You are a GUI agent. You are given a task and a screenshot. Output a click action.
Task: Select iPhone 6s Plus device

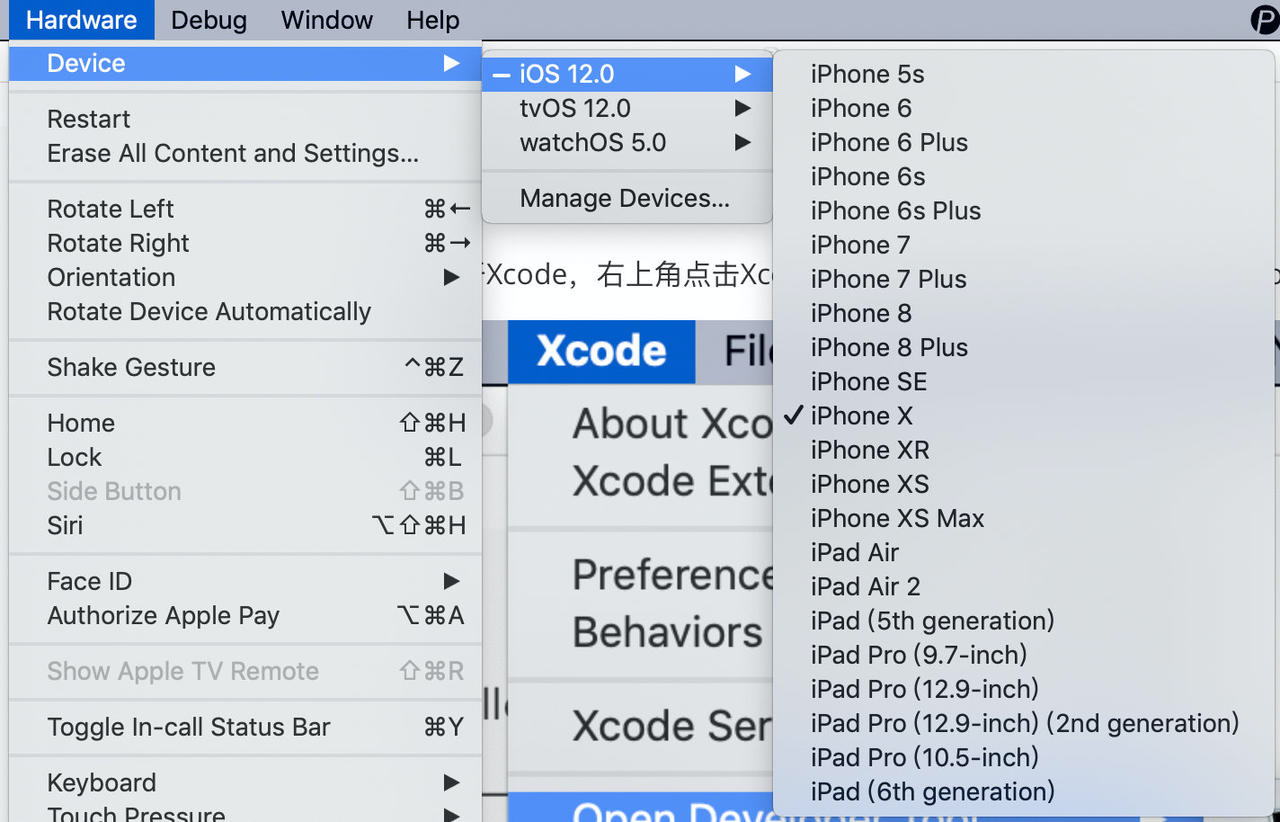pyautogui.click(x=1024, y=210)
